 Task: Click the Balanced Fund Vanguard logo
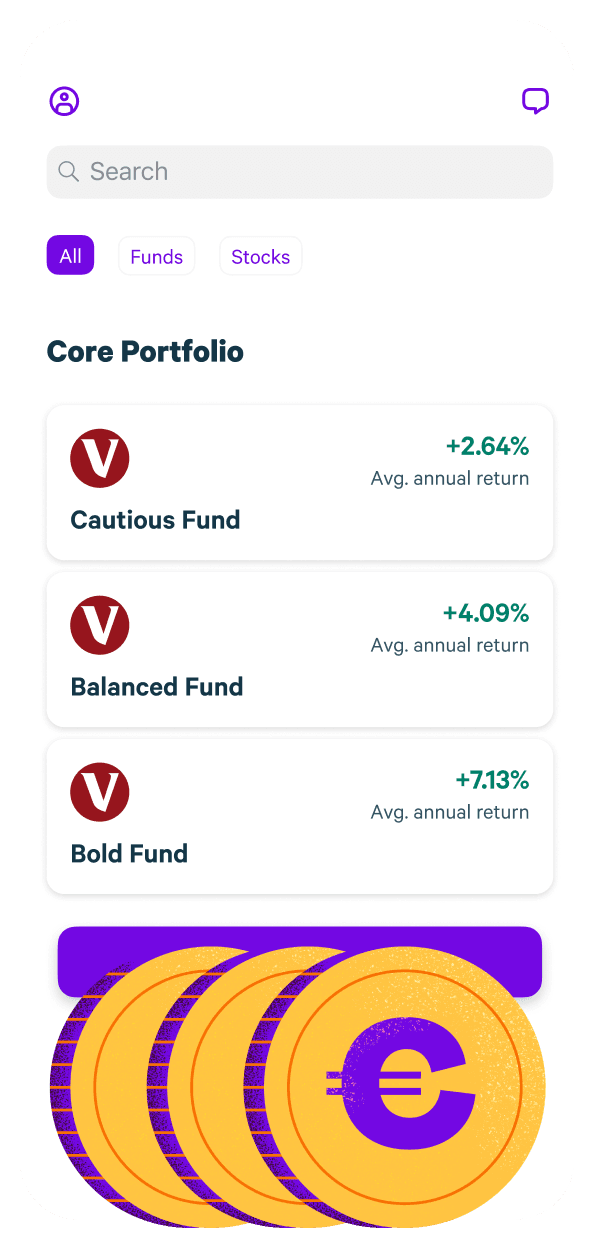point(100,626)
